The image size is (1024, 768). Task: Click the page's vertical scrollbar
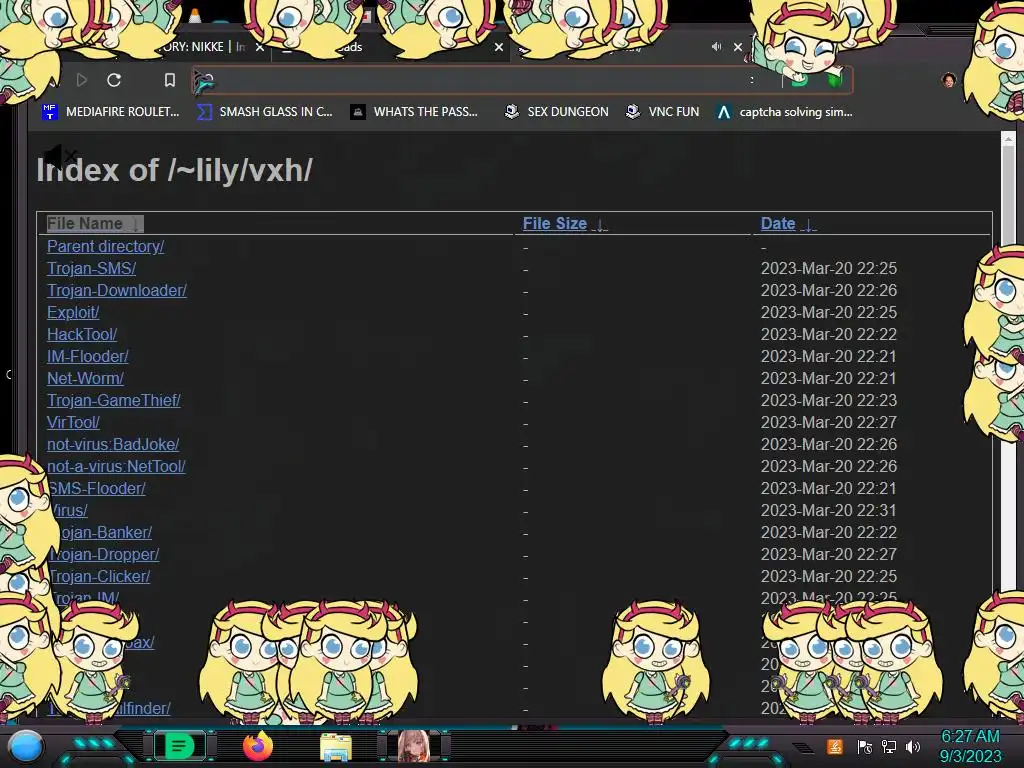tap(1008, 424)
